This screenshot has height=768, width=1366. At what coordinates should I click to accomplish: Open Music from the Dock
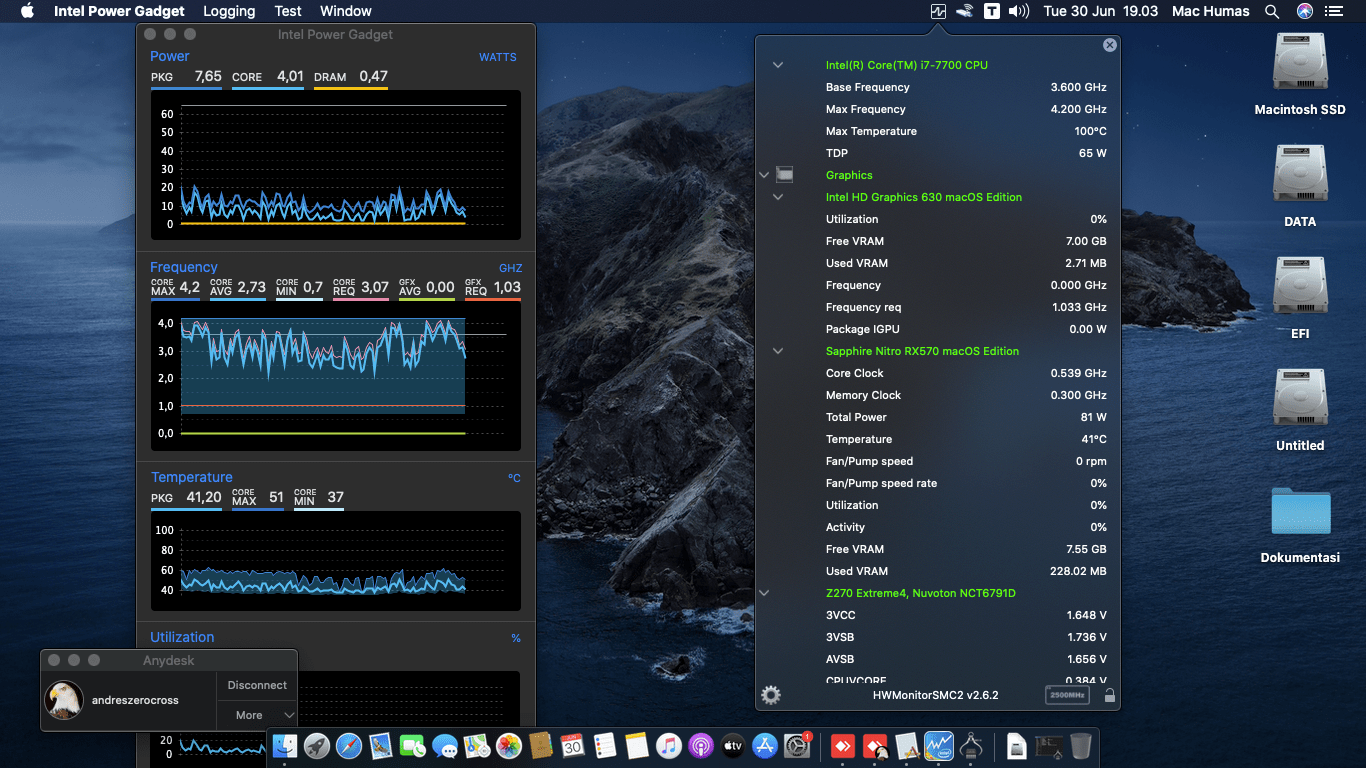coord(669,745)
